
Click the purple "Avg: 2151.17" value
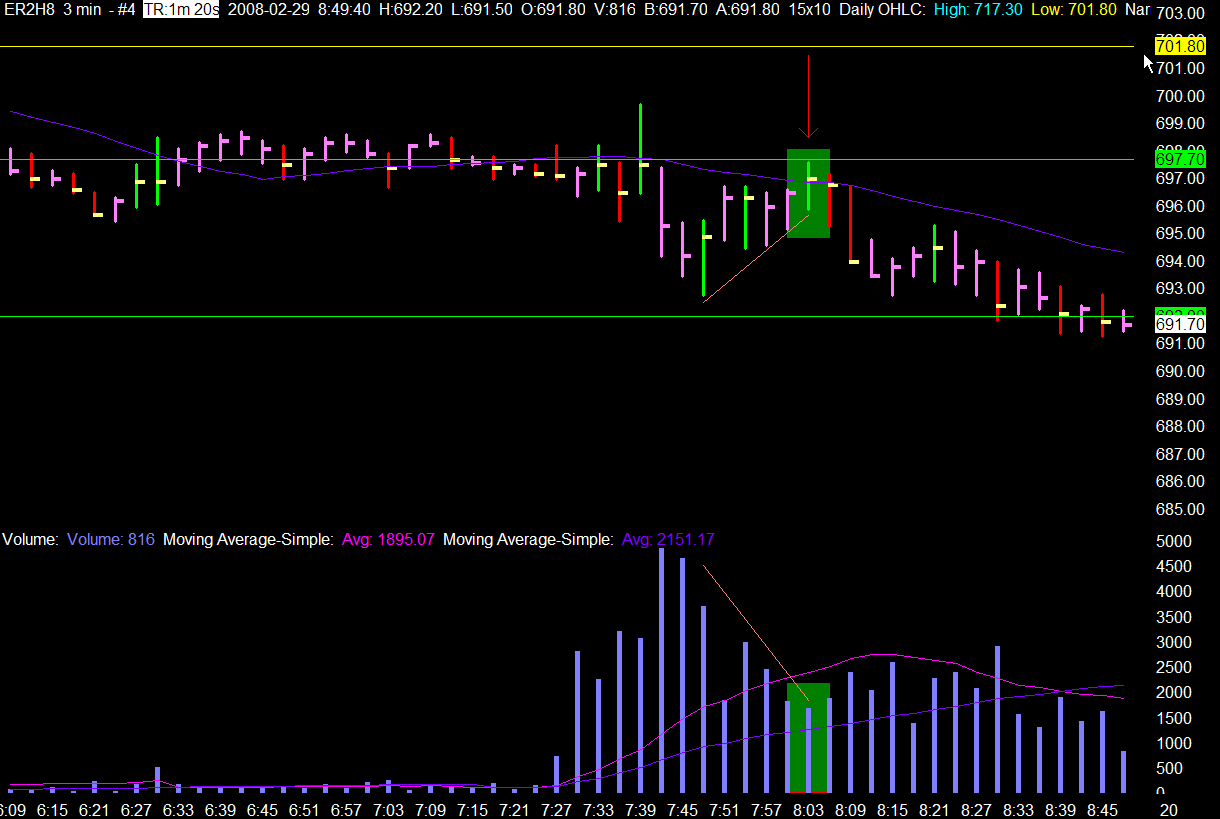(668, 539)
